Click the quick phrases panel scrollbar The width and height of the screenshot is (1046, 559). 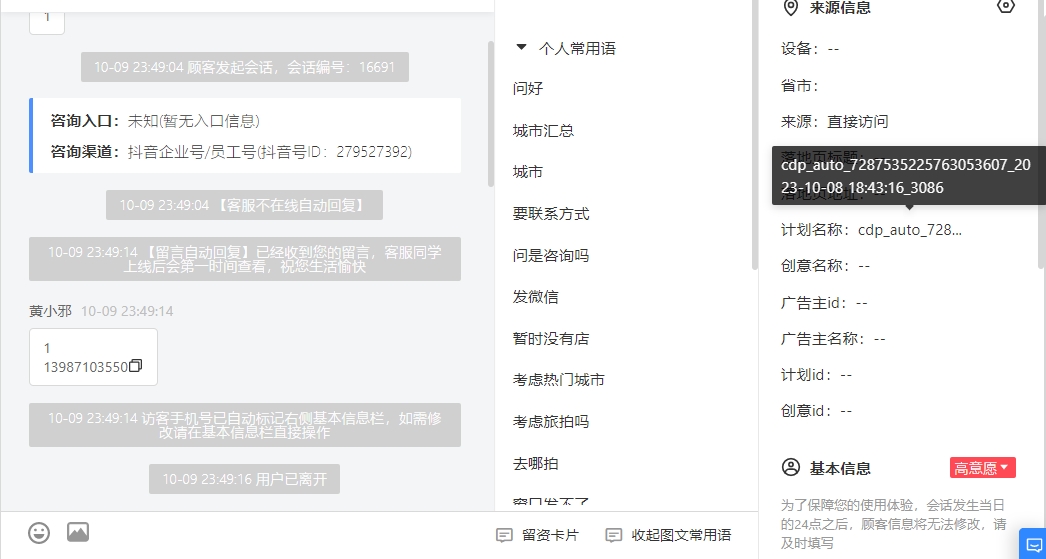point(754,133)
